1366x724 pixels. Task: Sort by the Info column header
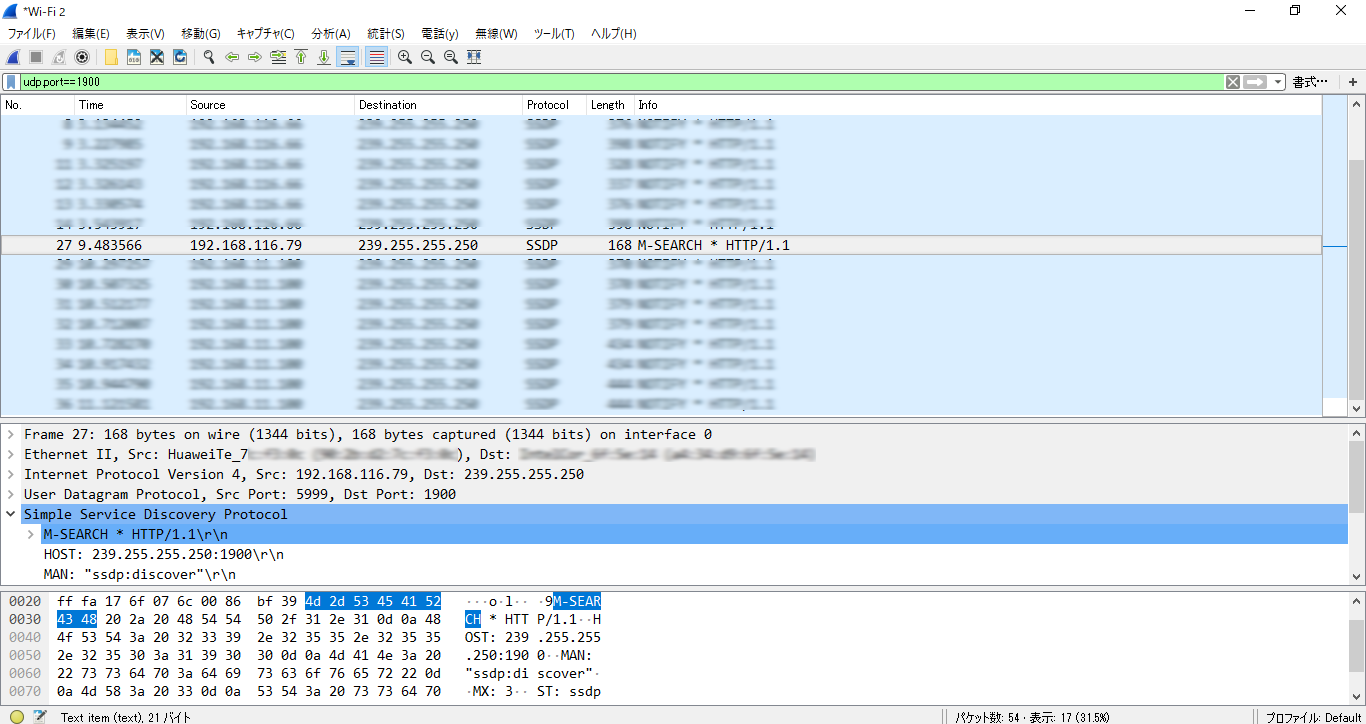click(976, 105)
